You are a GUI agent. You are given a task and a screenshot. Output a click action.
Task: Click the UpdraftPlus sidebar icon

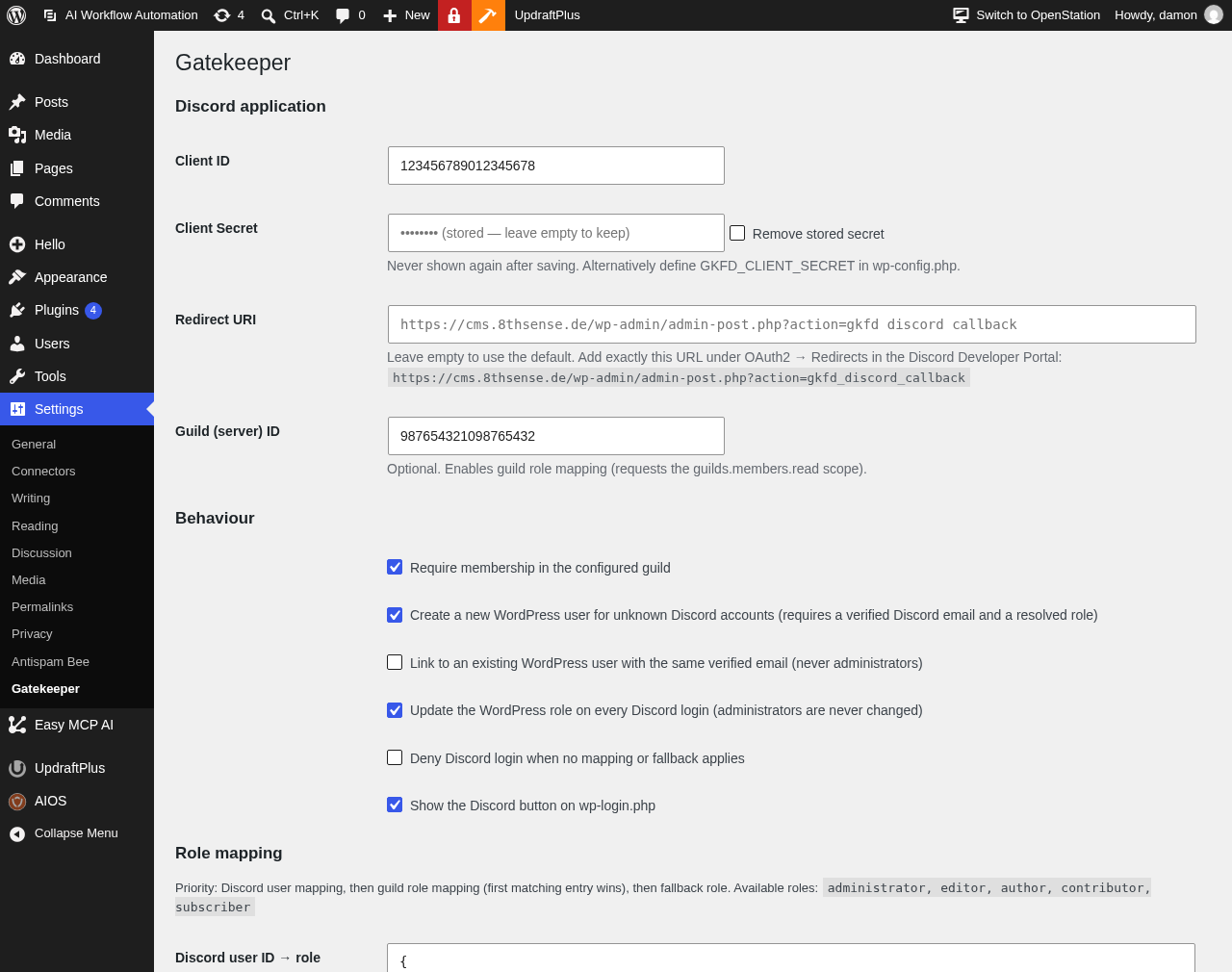click(x=17, y=768)
